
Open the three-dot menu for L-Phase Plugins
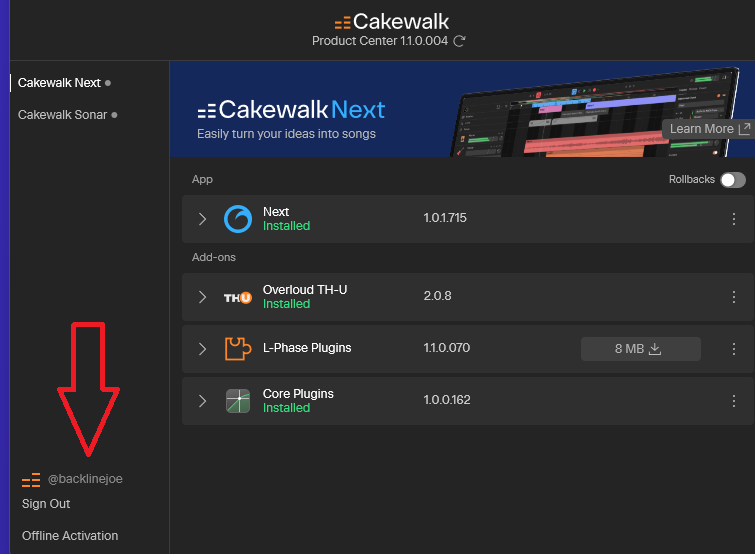coord(733,349)
